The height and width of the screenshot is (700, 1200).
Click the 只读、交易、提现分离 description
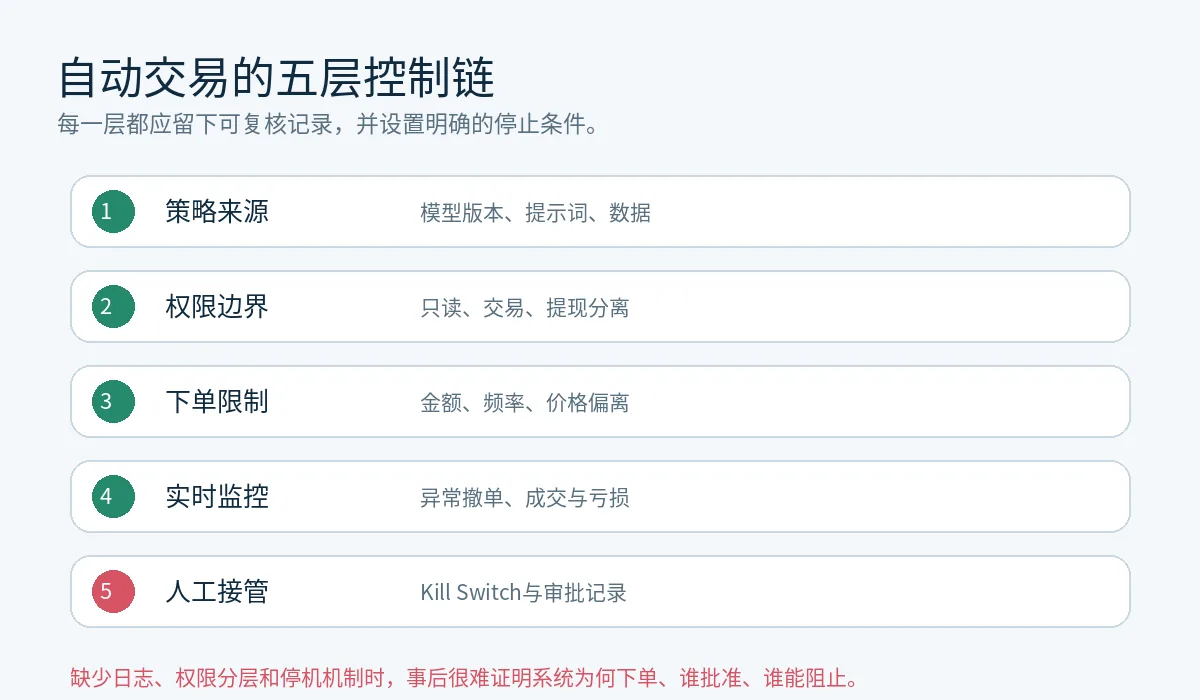[525, 307]
